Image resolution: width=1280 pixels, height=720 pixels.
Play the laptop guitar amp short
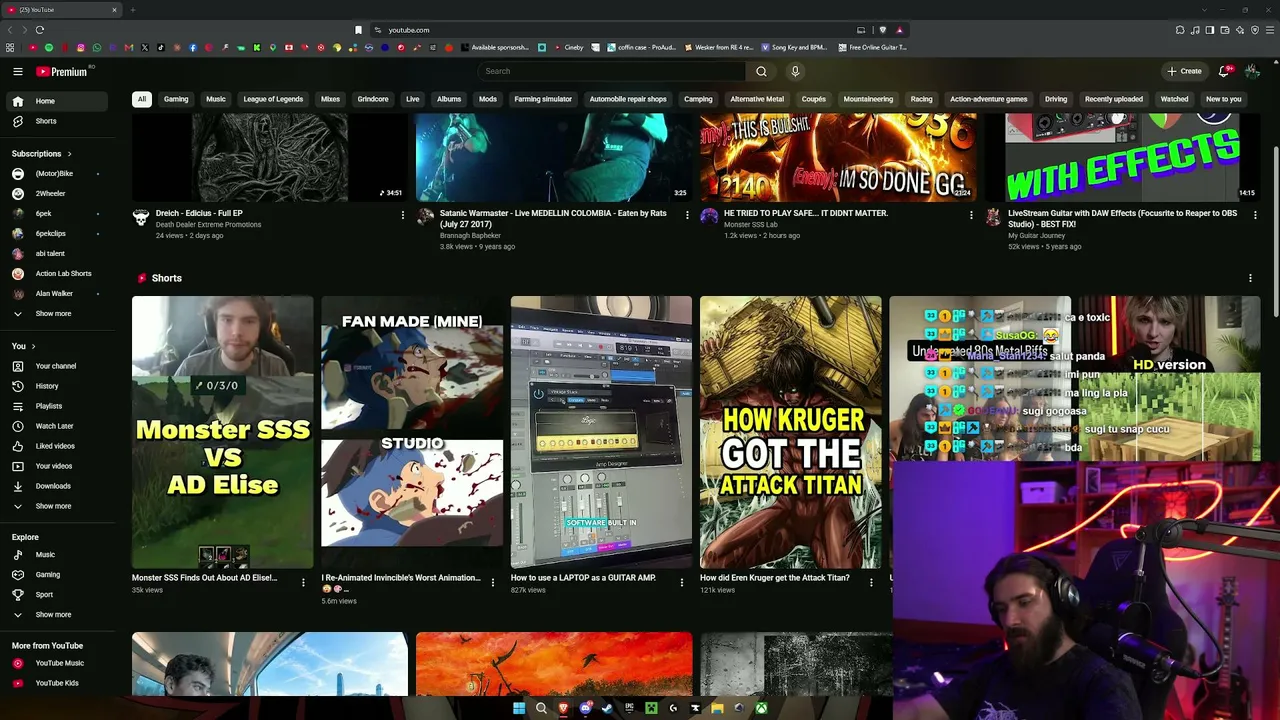coord(601,432)
